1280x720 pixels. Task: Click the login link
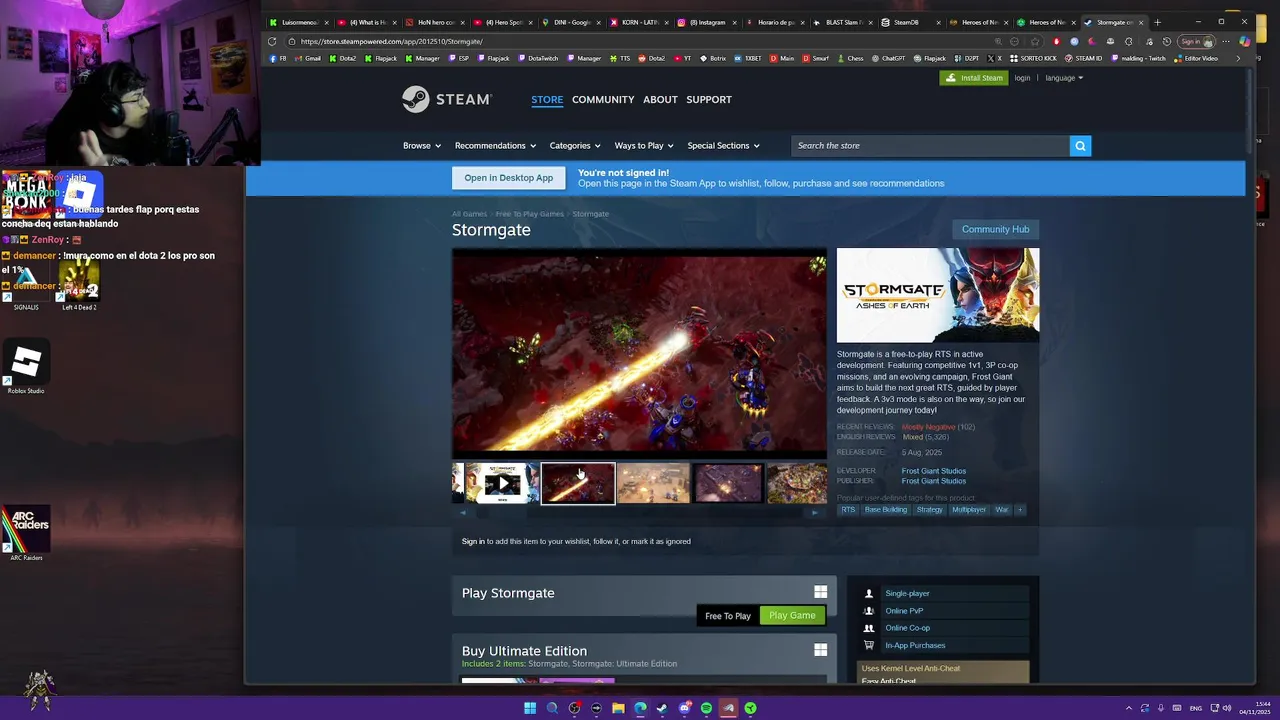click(1022, 78)
